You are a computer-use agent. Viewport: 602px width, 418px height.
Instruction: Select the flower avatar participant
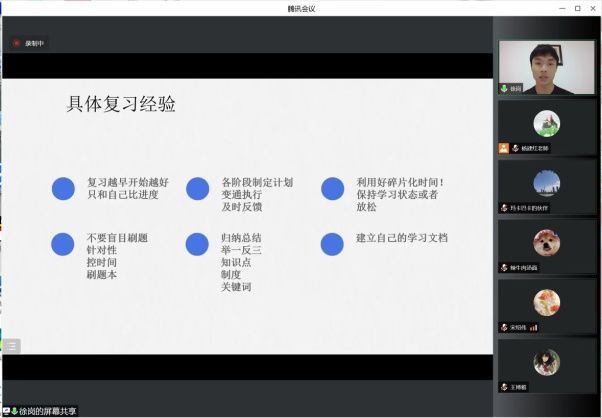pos(547,302)
